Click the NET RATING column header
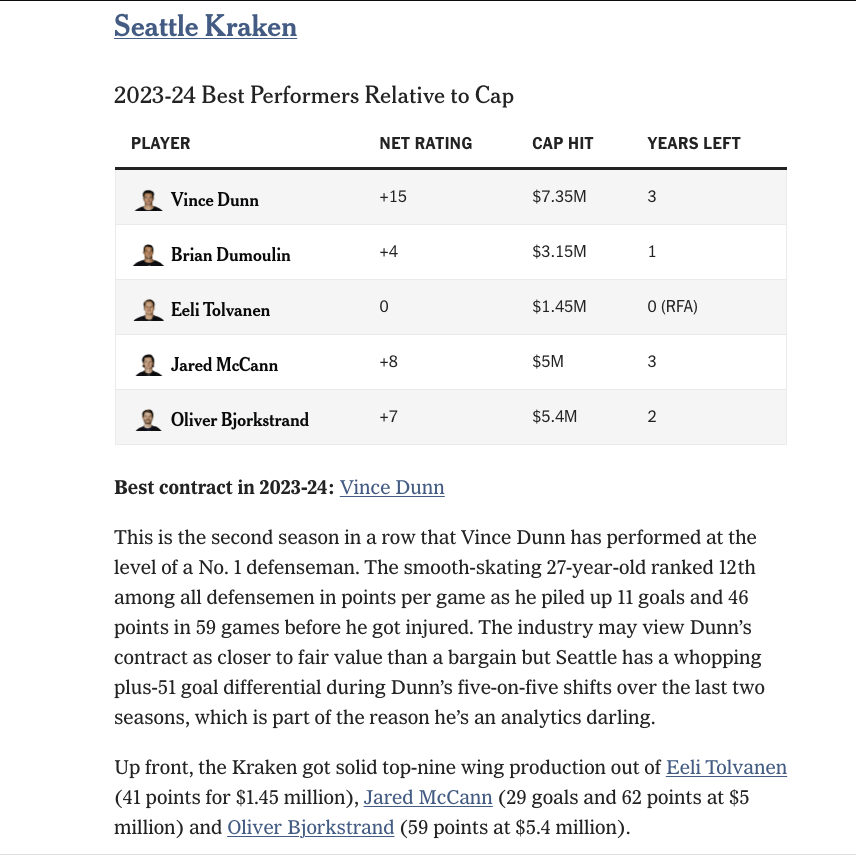 (425, 144)
